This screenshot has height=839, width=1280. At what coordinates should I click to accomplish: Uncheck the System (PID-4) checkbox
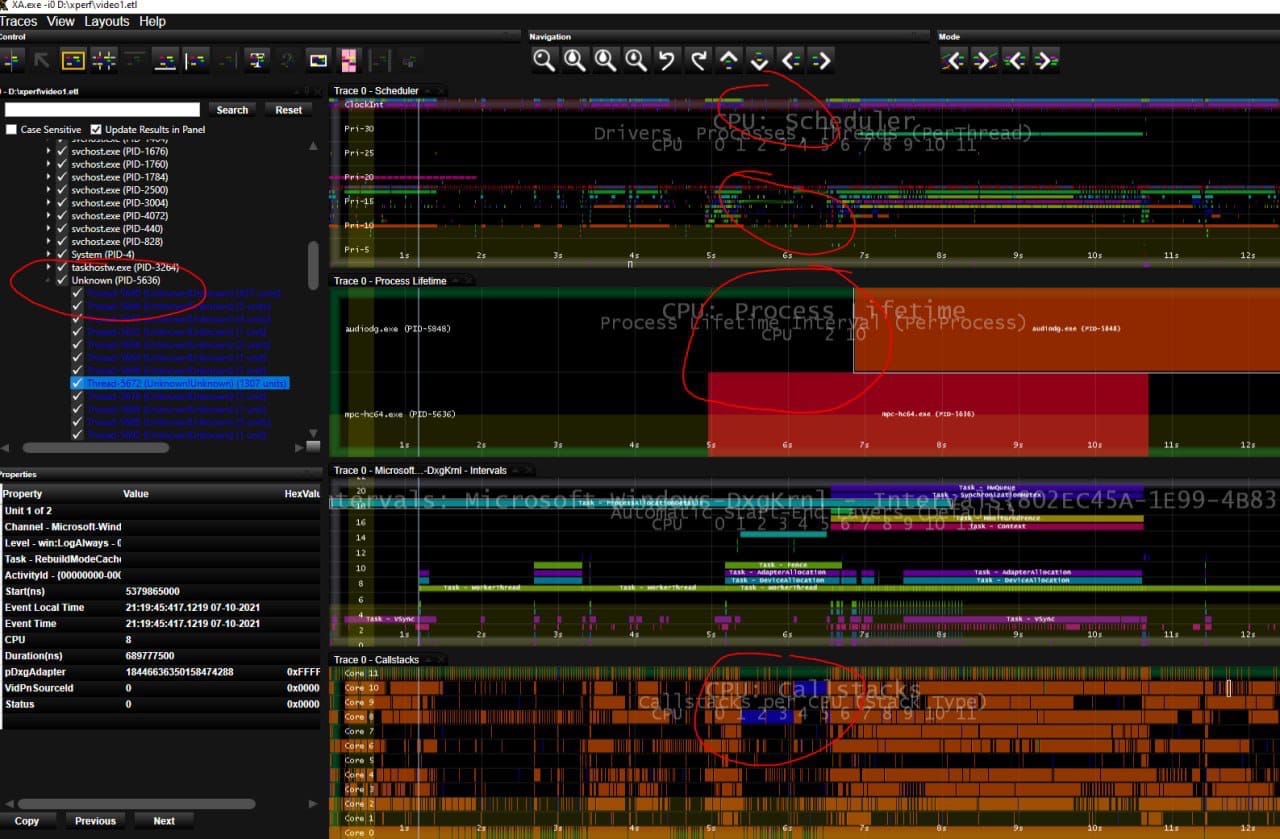pos(63,255)
